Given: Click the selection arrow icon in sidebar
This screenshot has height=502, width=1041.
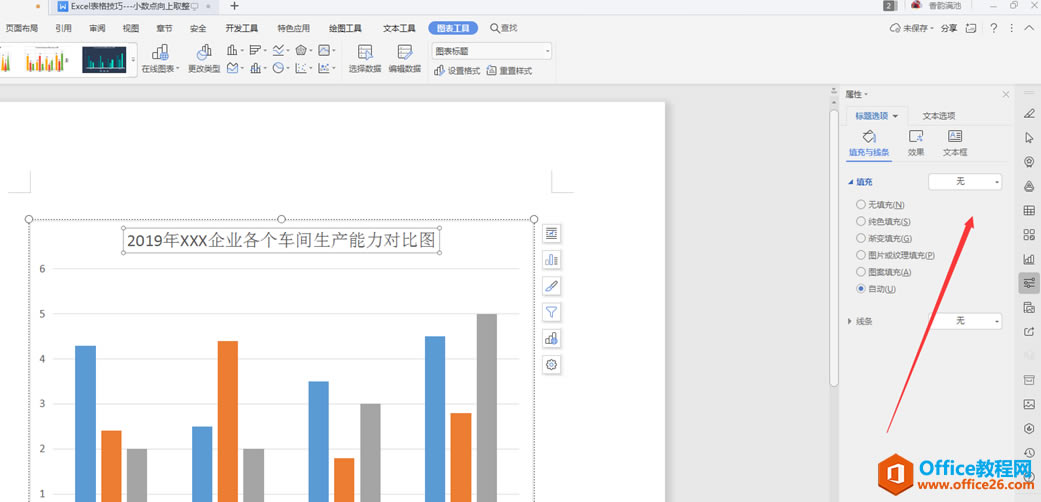Looking at the screenshot, I should [1029, 137].
